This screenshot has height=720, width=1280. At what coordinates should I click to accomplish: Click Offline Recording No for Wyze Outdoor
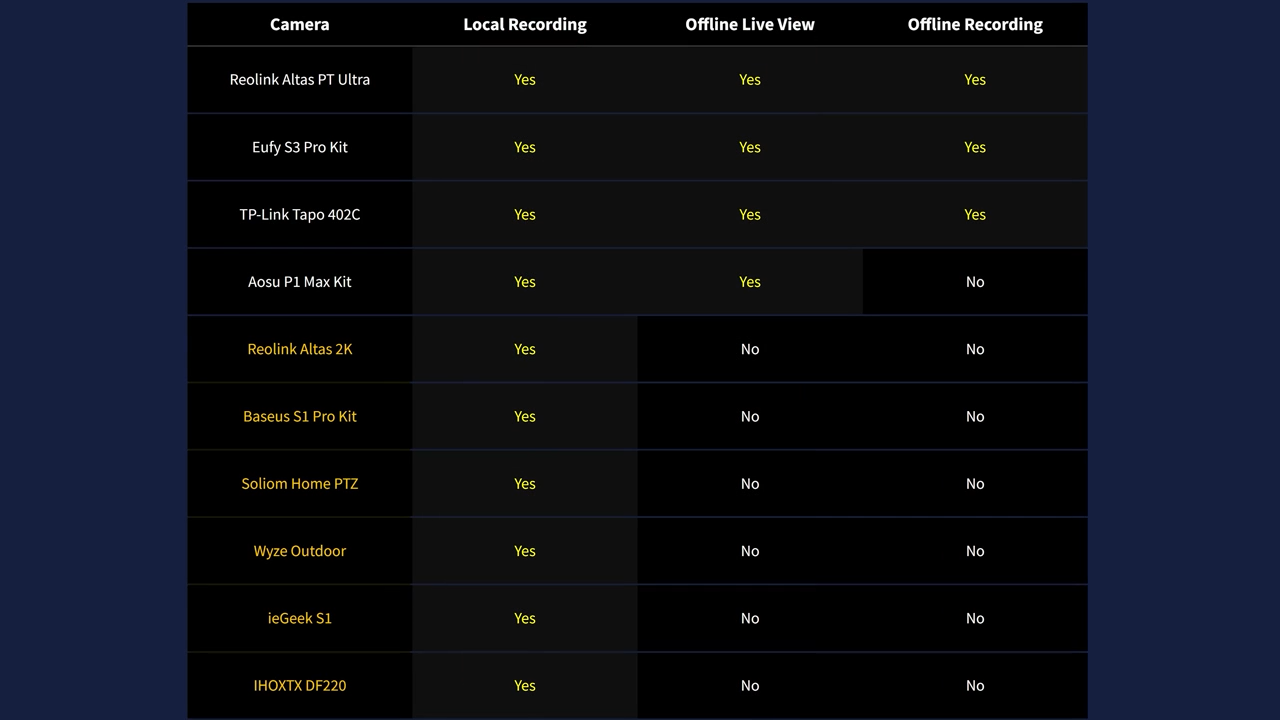pyautogui.click(x=975, y=551)
